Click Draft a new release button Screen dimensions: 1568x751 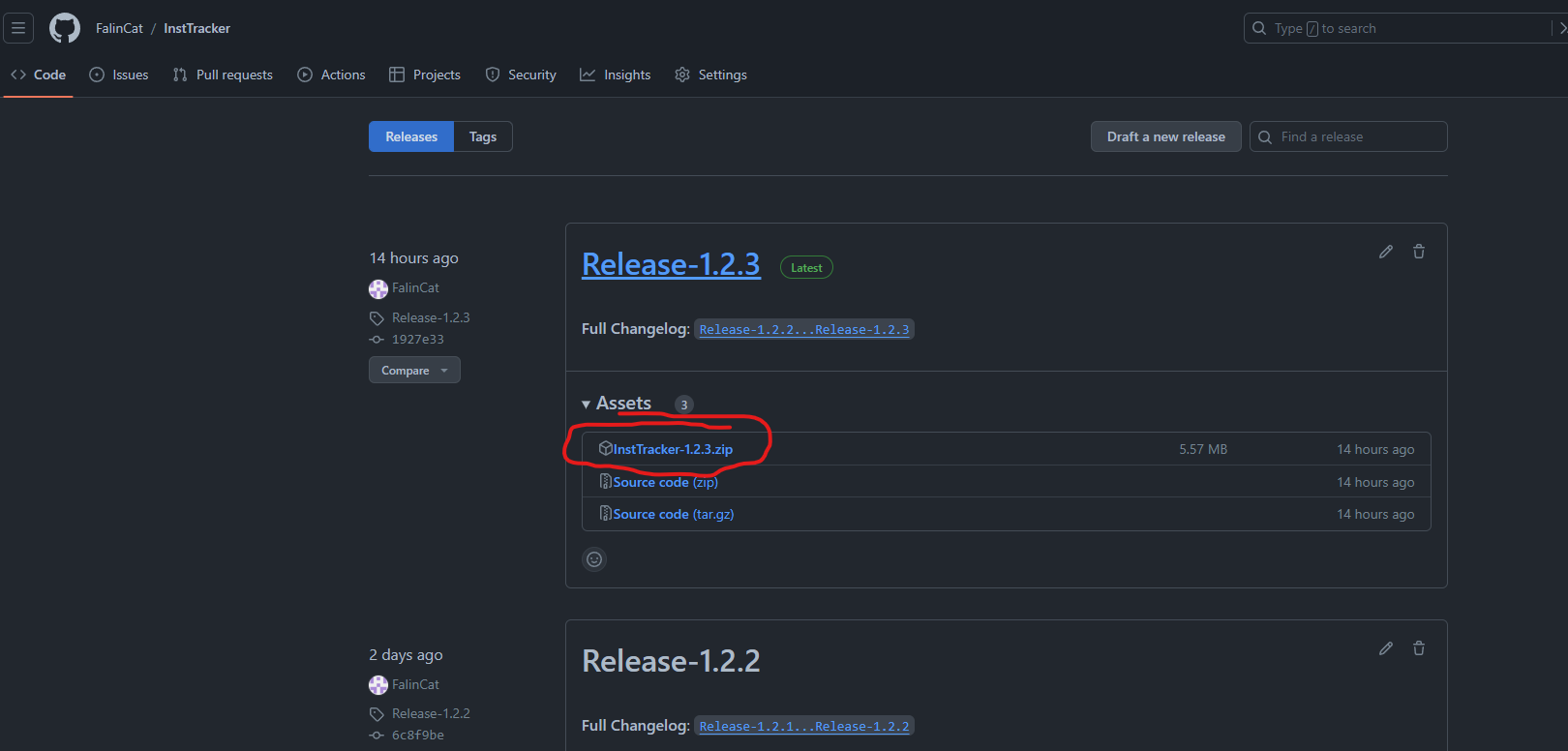point(1165,137)
